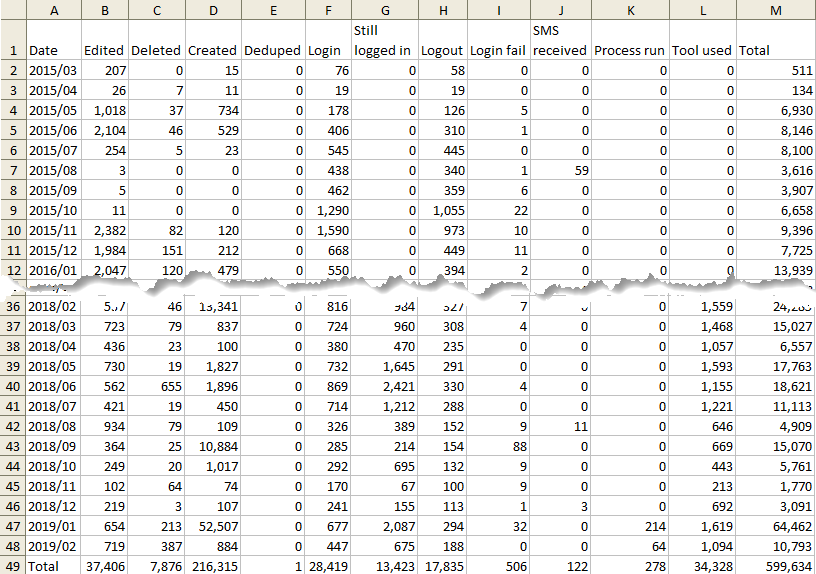Select column M header

(775, 9)
